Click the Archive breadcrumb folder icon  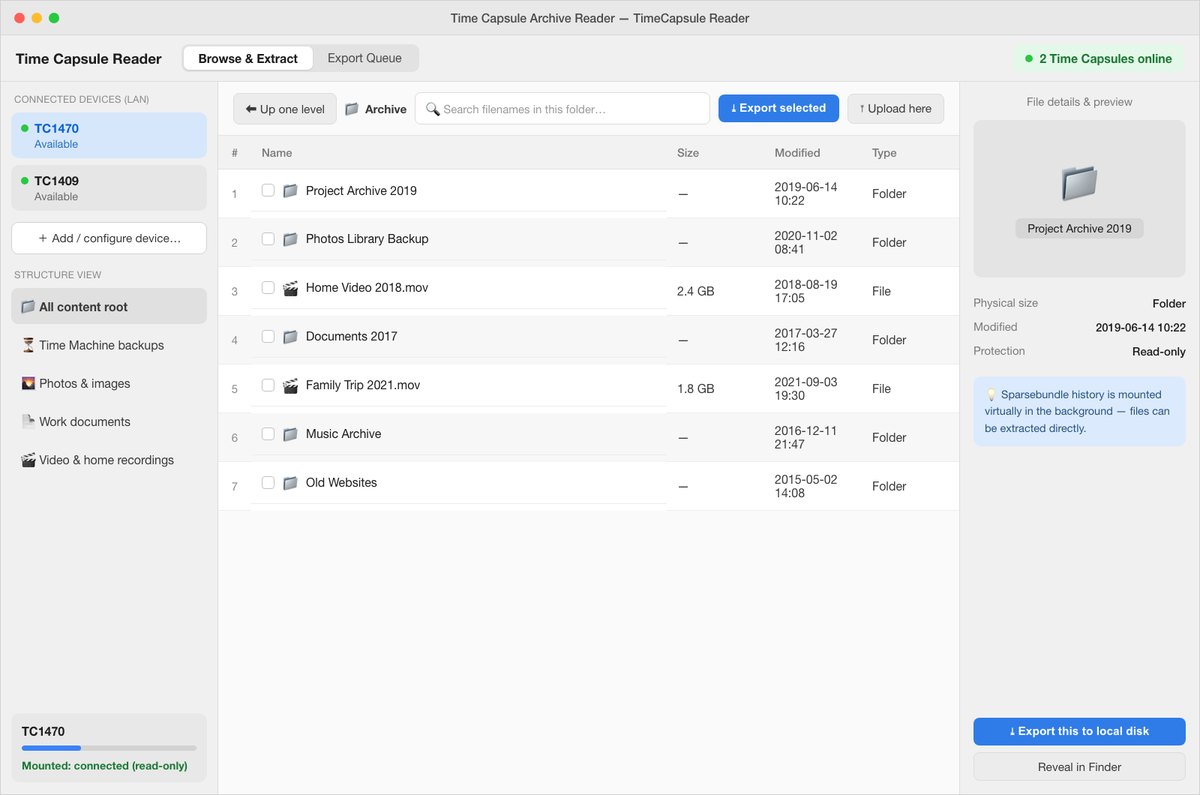tap(352, 109)
